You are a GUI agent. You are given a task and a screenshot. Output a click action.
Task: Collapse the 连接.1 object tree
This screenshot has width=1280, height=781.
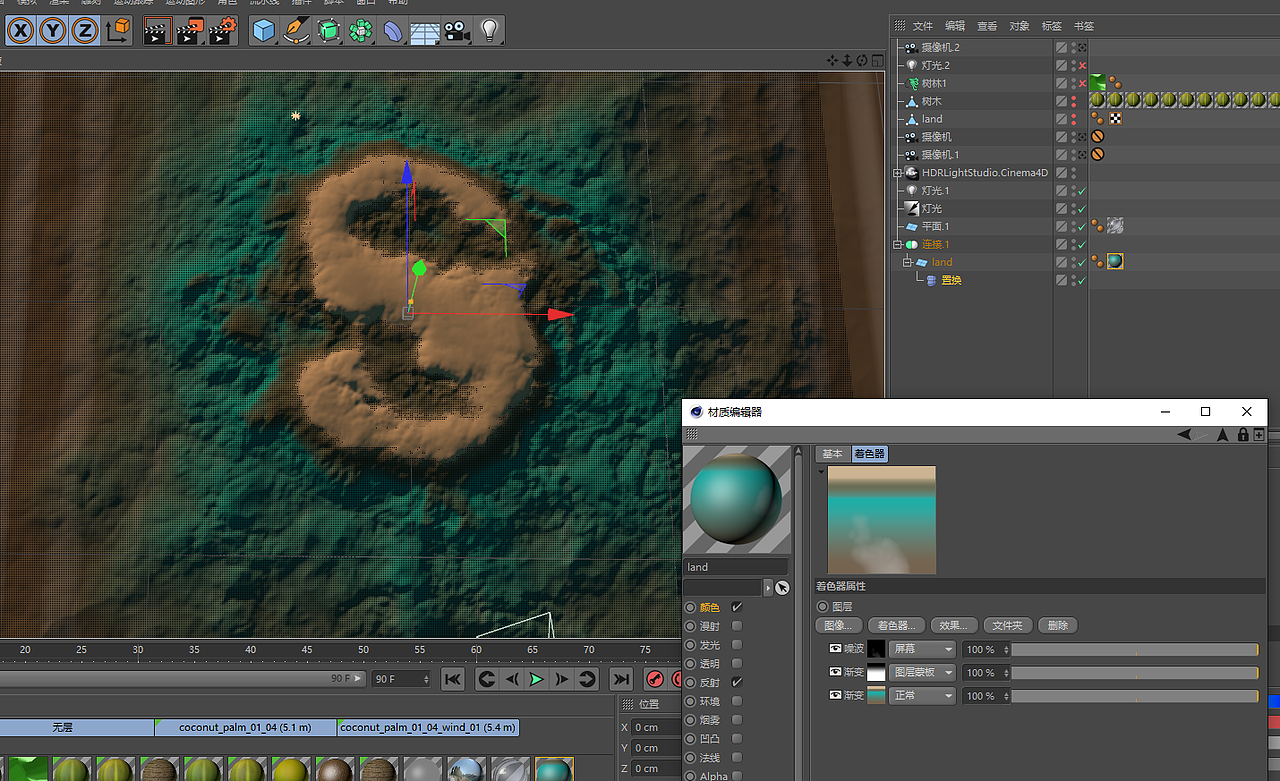tap(898, 245)
